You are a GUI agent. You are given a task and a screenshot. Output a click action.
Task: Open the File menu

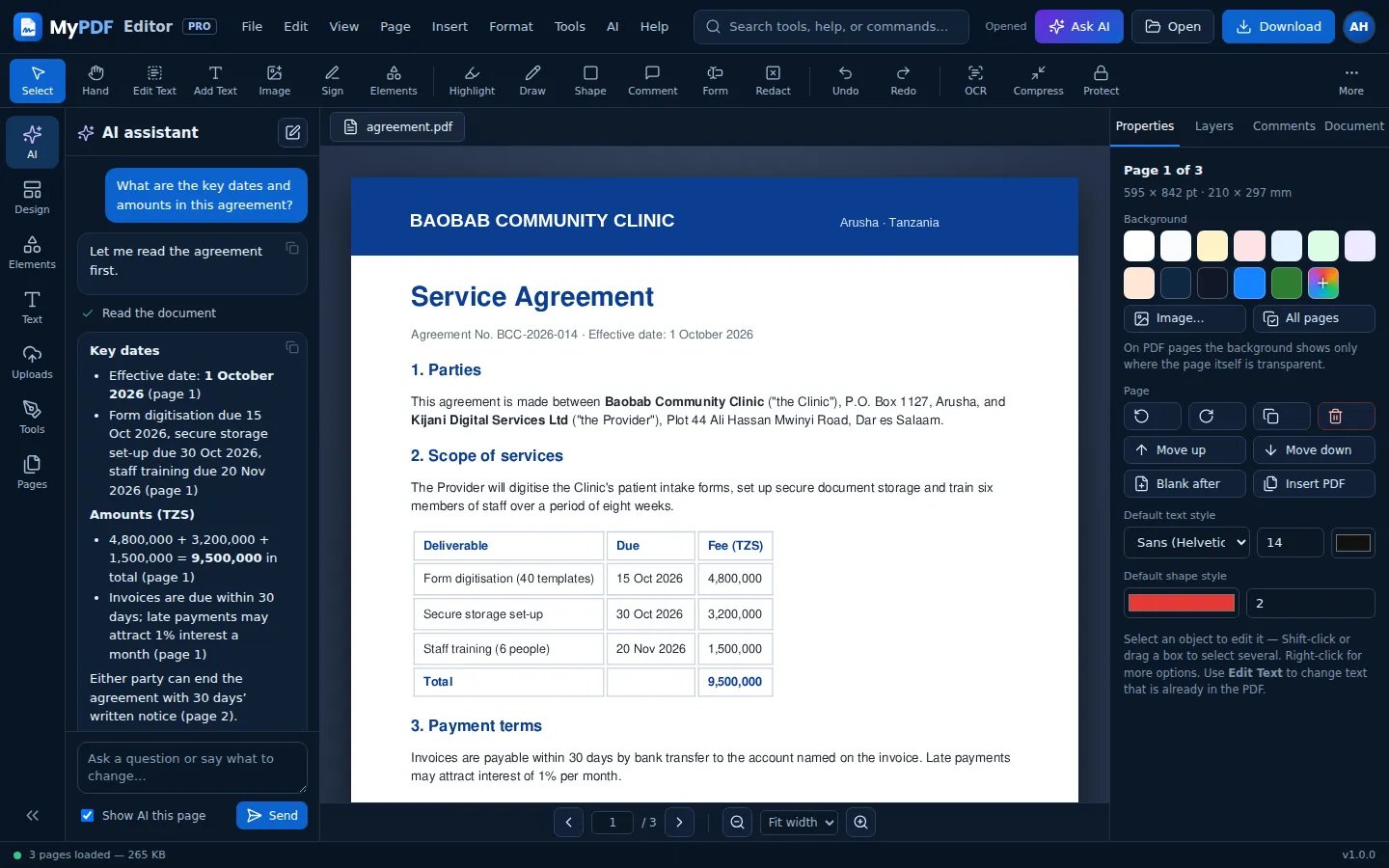[x=252, y=27]
